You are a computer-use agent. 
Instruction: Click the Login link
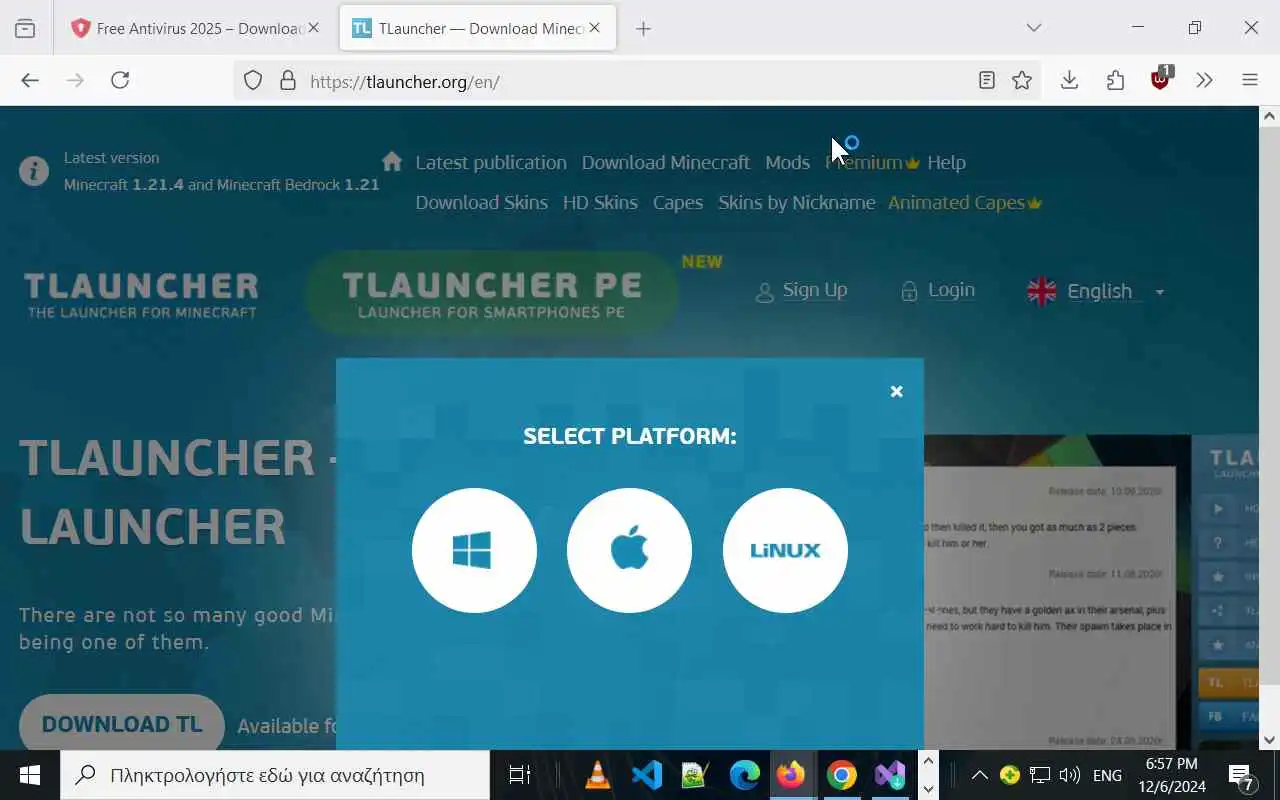coord(938,290)
